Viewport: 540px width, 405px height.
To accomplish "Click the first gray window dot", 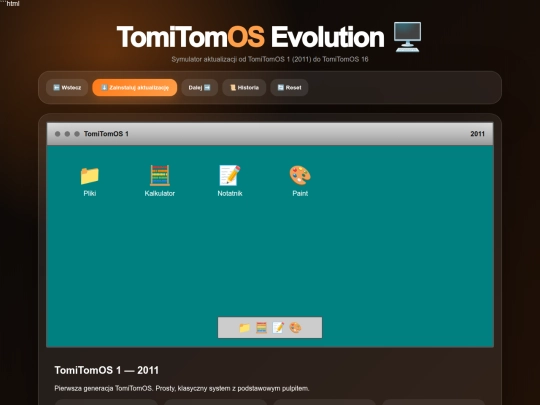I will tap(58, 134).
